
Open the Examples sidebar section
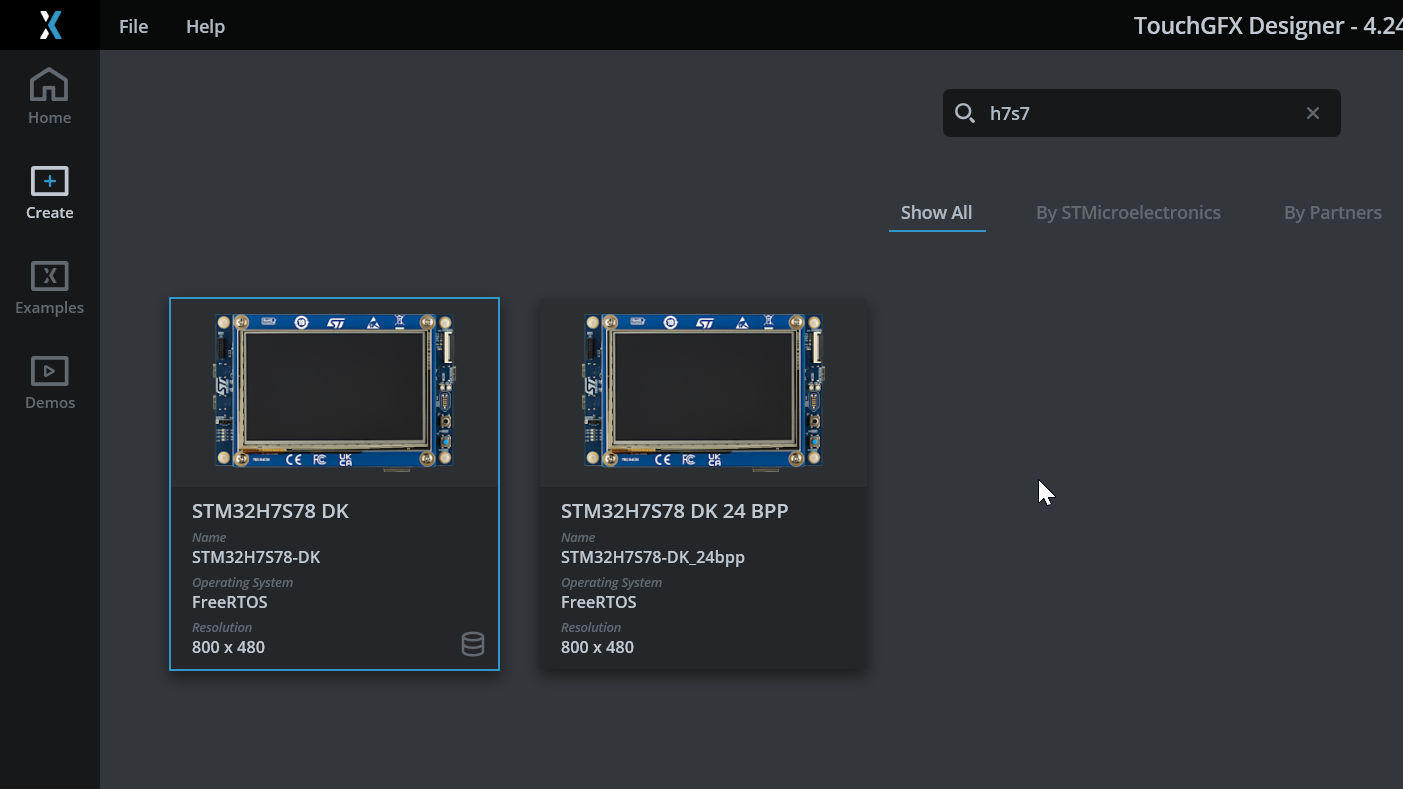[49, 288]
